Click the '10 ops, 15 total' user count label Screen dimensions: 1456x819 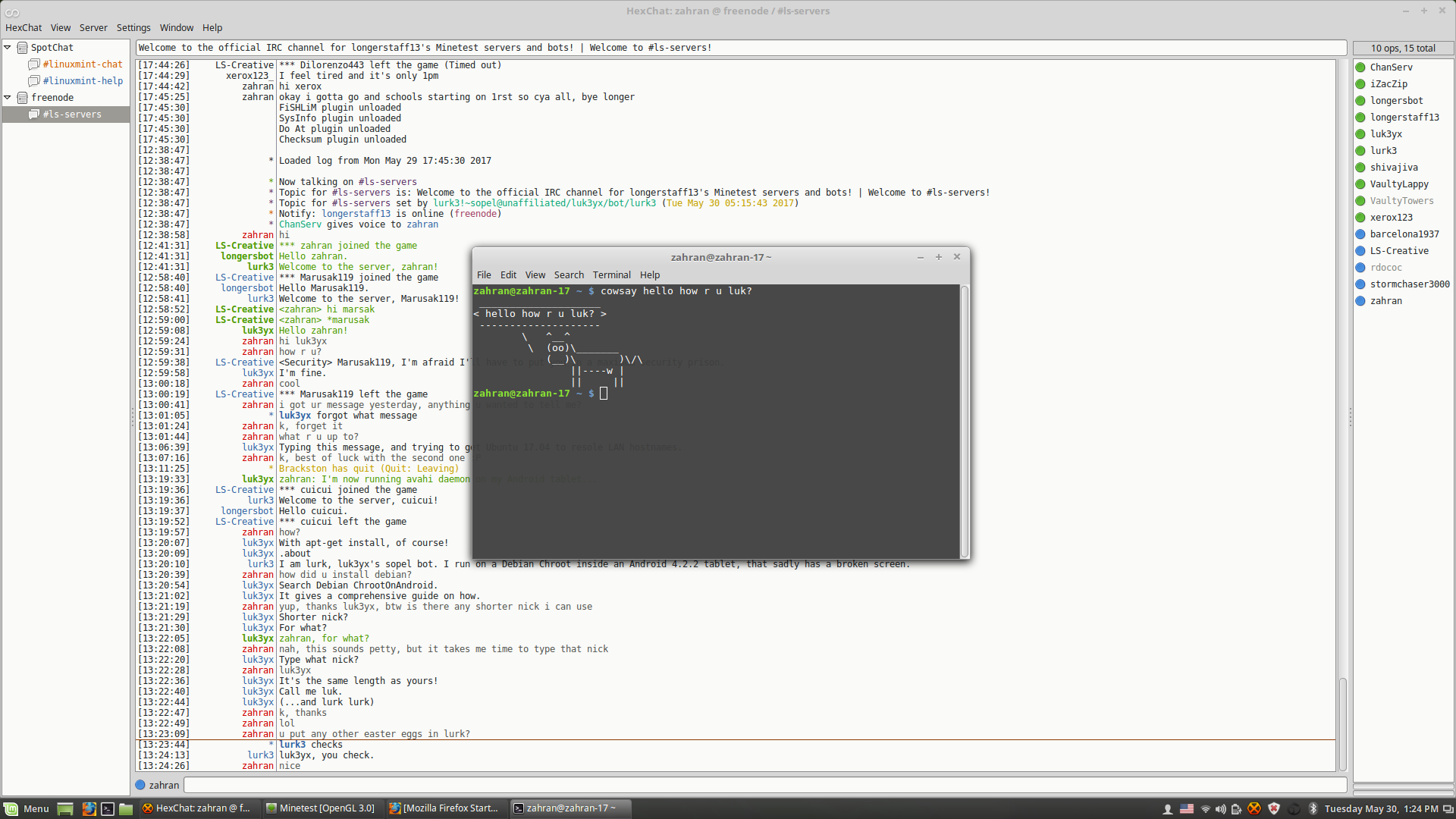pos(1403,49)
